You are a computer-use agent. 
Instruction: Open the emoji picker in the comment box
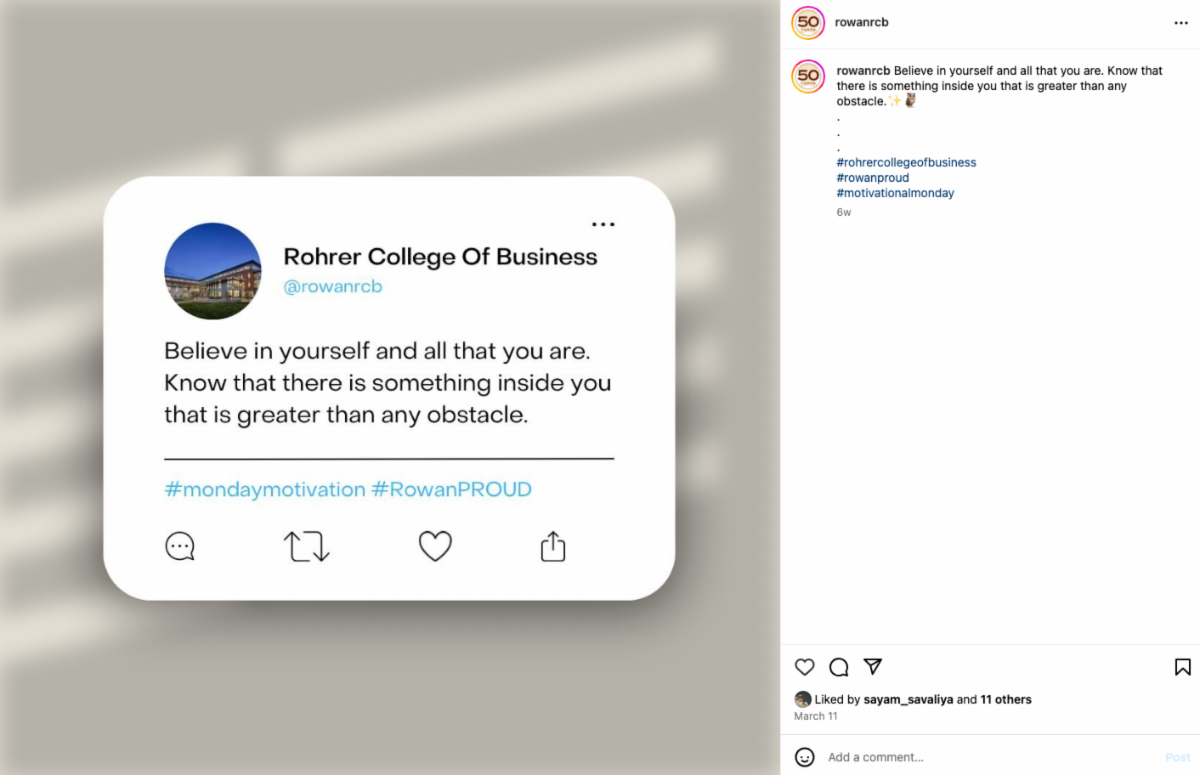pos(805,757)
